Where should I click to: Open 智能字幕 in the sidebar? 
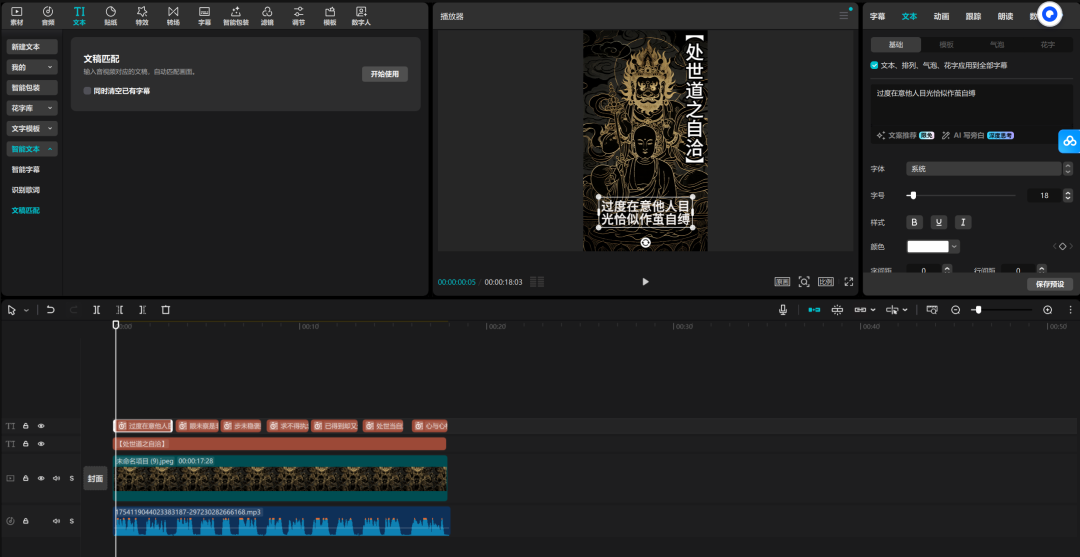pos(25,169)
